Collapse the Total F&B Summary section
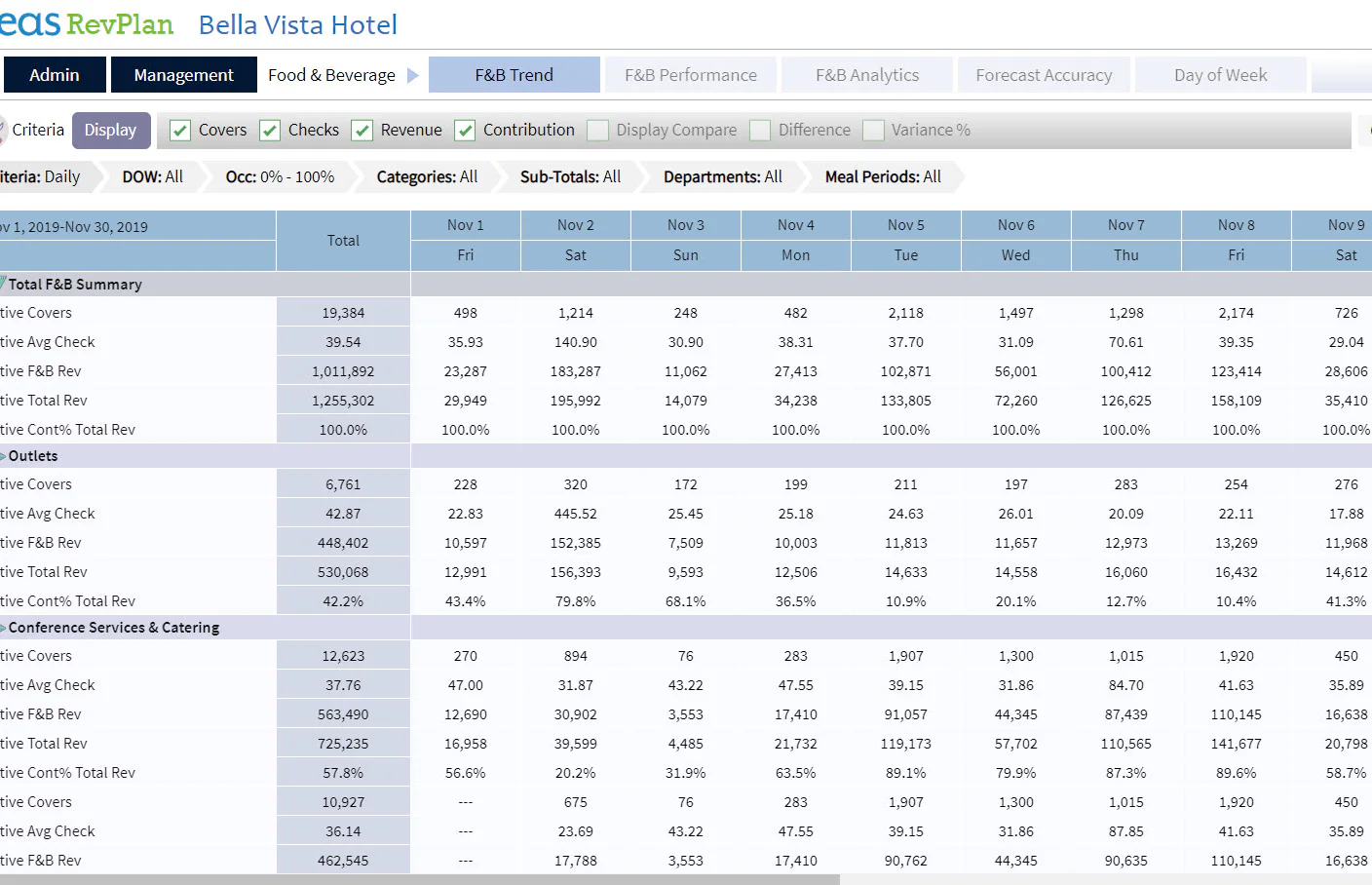Viewport: 1372px width, 885px height. tap(3, 283)
